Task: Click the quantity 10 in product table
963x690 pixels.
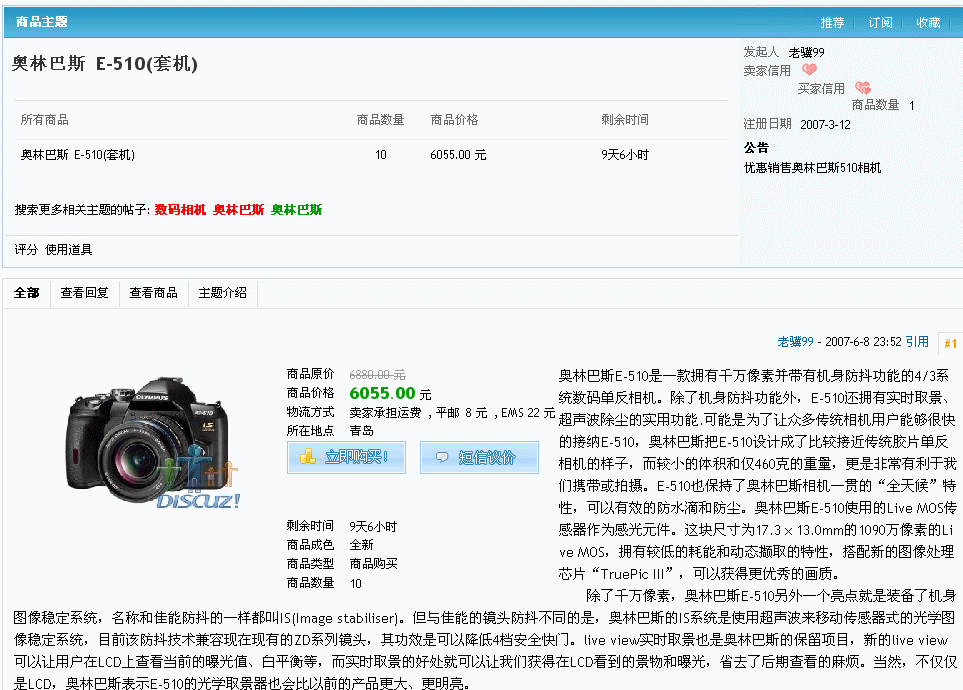Action: (381, 155)
